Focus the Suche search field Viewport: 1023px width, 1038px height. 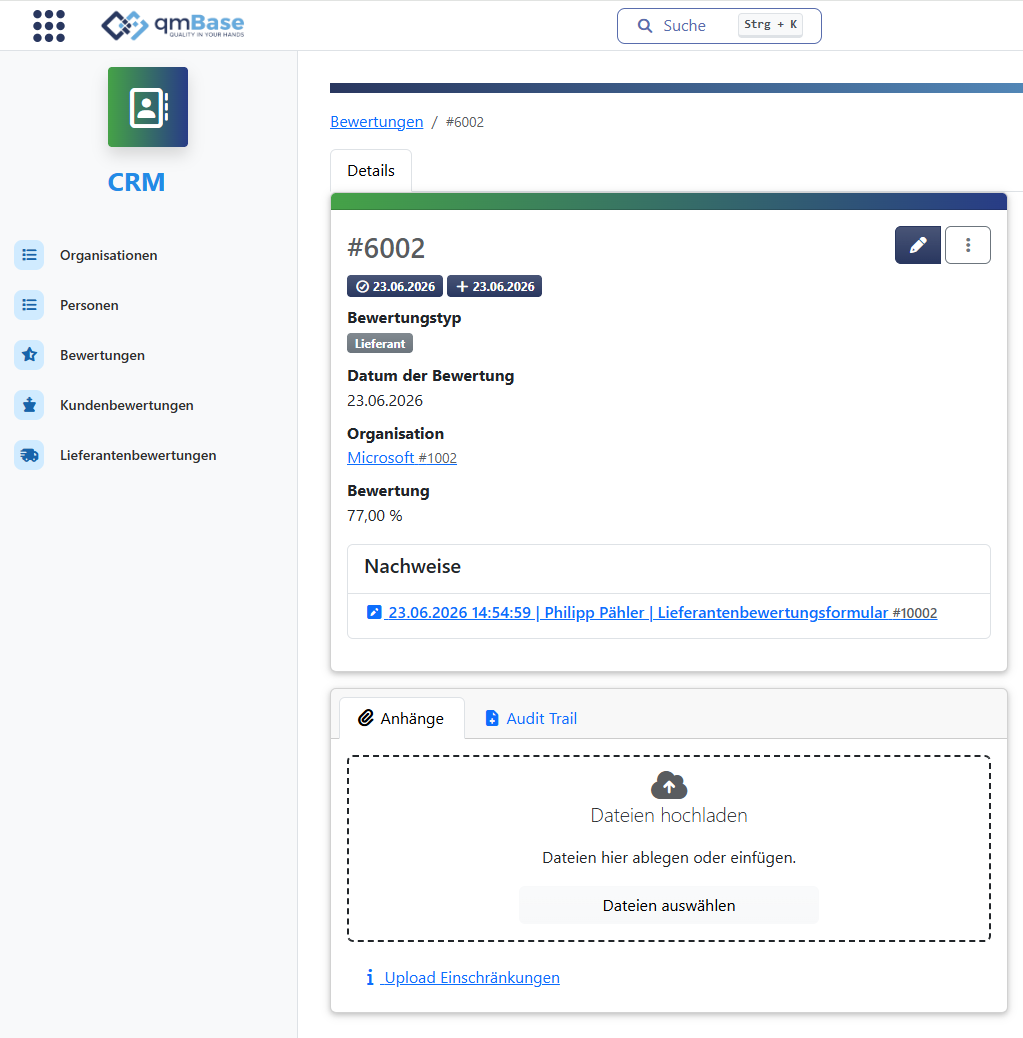coord(719,26)
